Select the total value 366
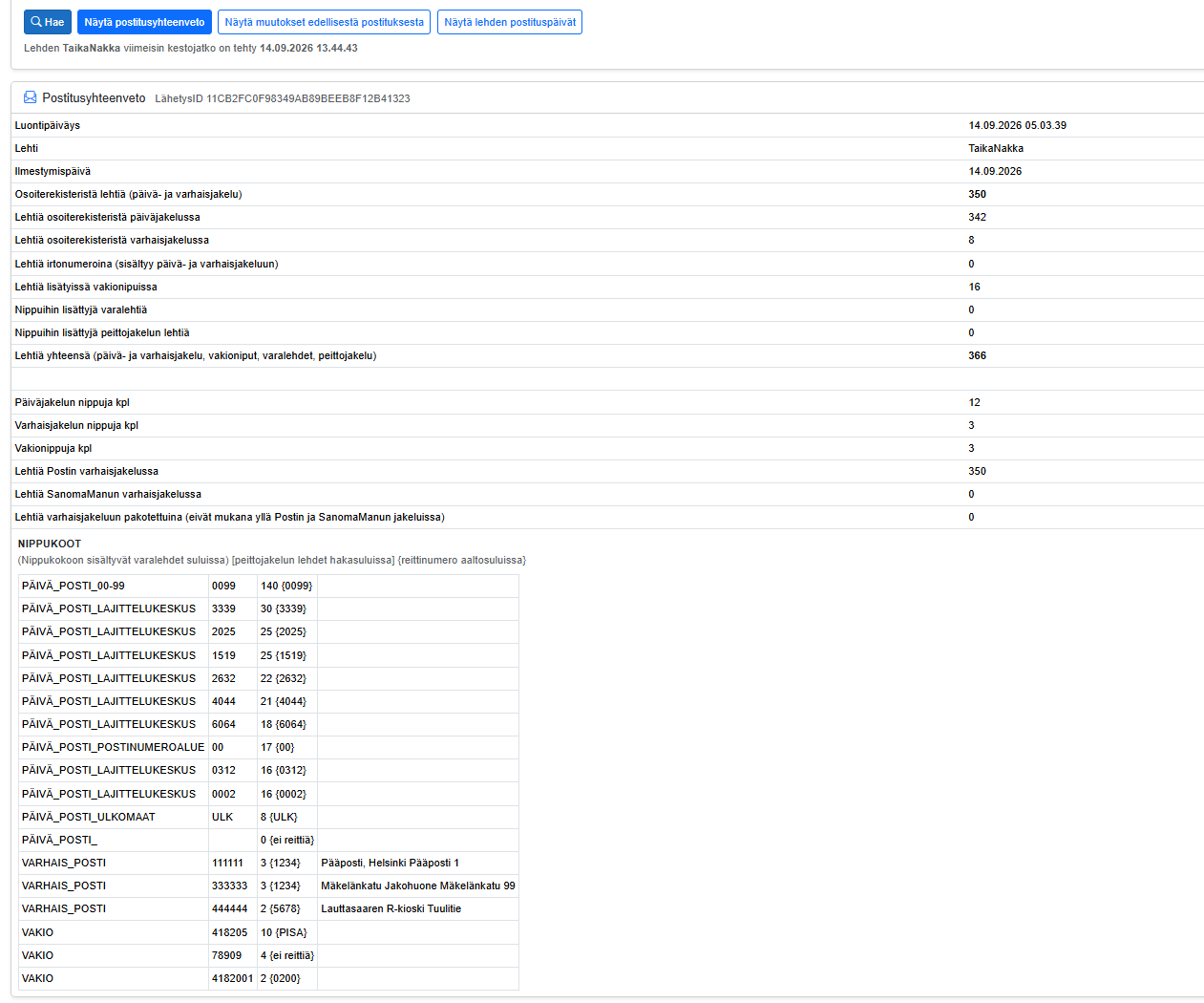Screen dimensions: 1204x1003 coord(977,355)
